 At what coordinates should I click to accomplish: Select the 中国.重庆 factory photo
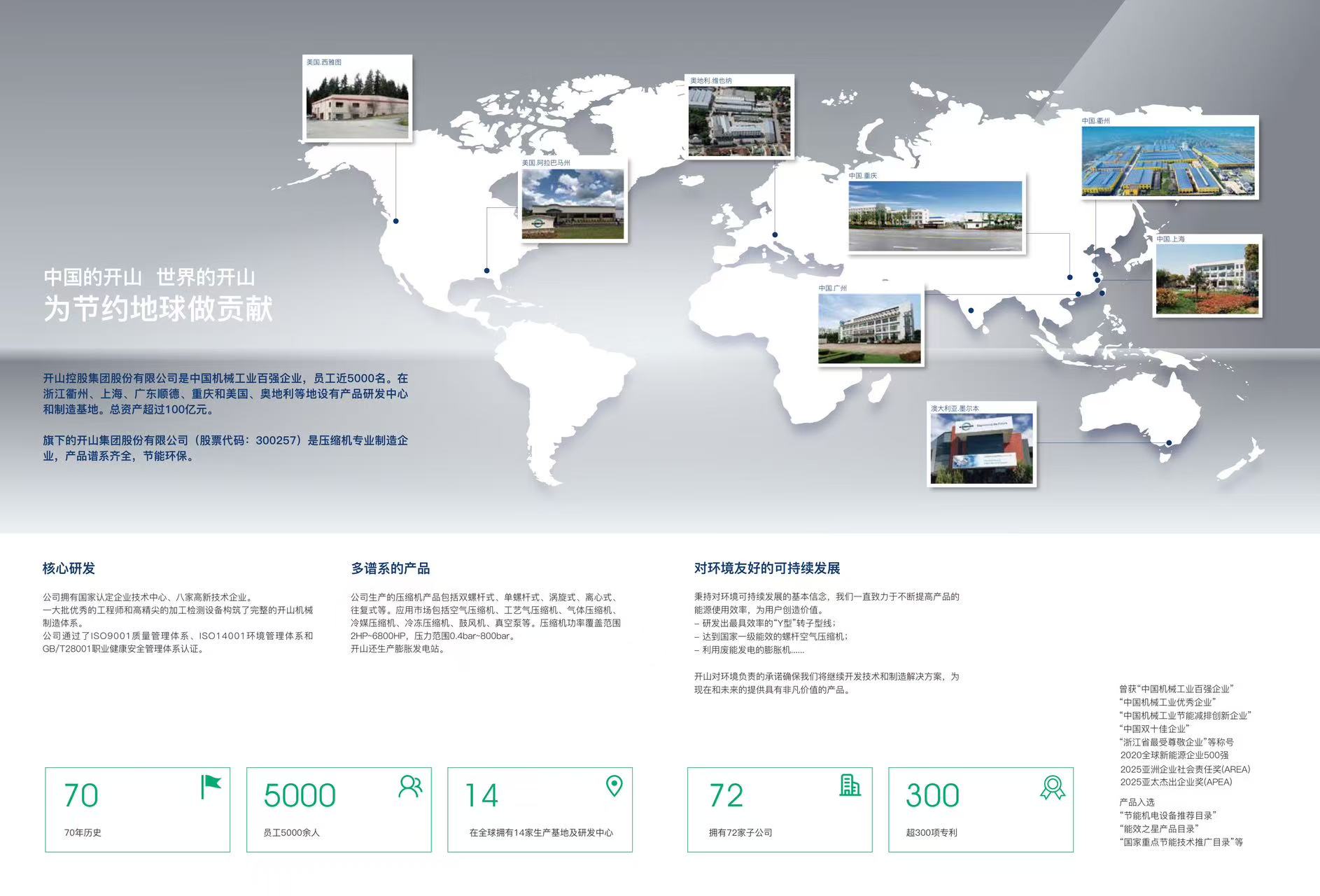pyautogui.click(x=935, y=216)
